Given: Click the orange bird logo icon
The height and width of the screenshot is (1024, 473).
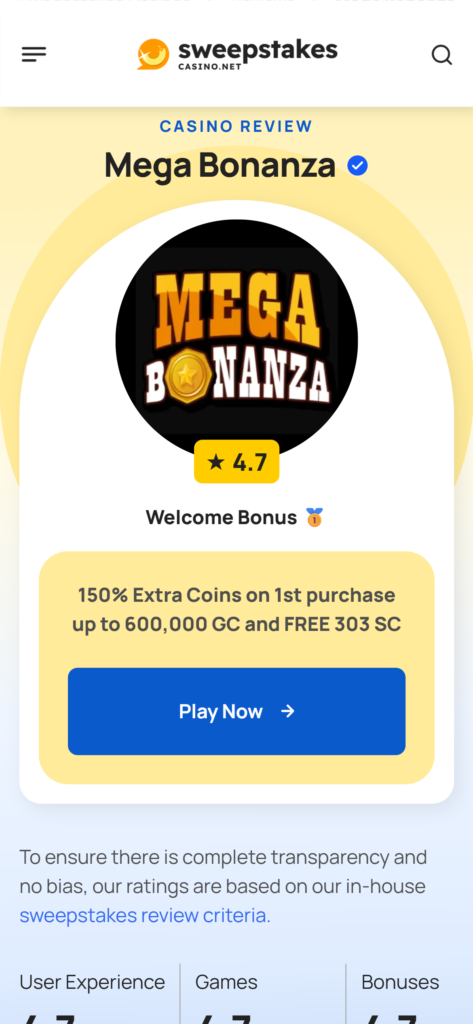Looking at the screenshot, I should (153, 54).
